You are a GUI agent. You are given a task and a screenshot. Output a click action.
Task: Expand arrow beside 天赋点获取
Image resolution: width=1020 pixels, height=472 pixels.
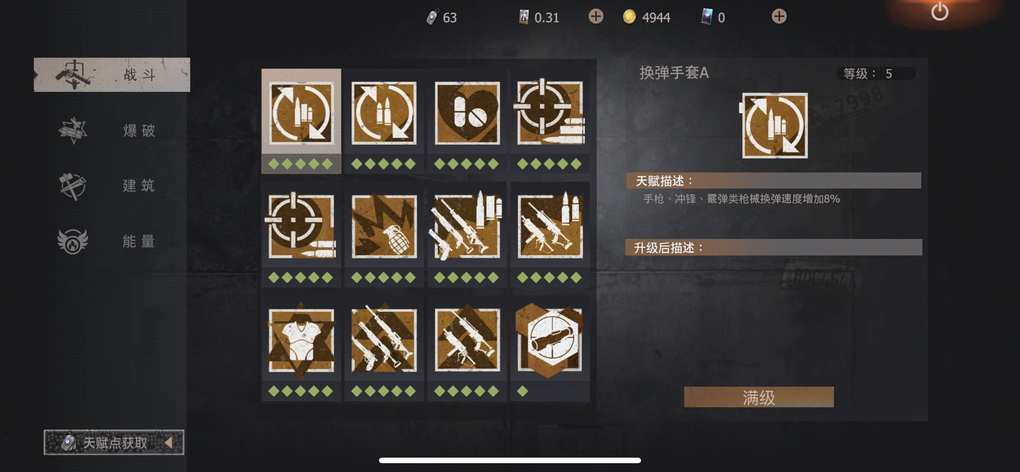(168, 443)
